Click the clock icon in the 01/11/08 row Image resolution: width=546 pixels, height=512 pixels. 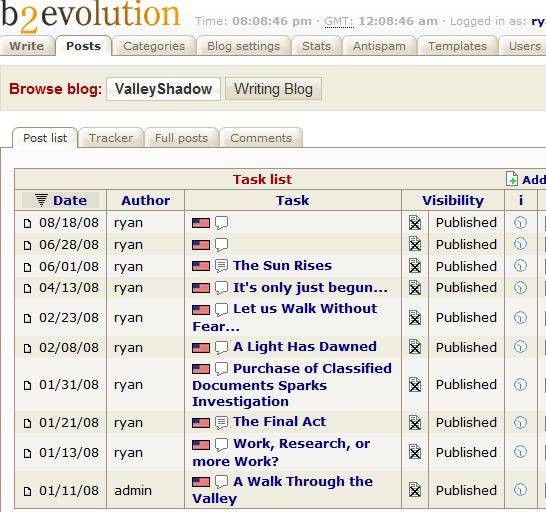click(520, 490)
